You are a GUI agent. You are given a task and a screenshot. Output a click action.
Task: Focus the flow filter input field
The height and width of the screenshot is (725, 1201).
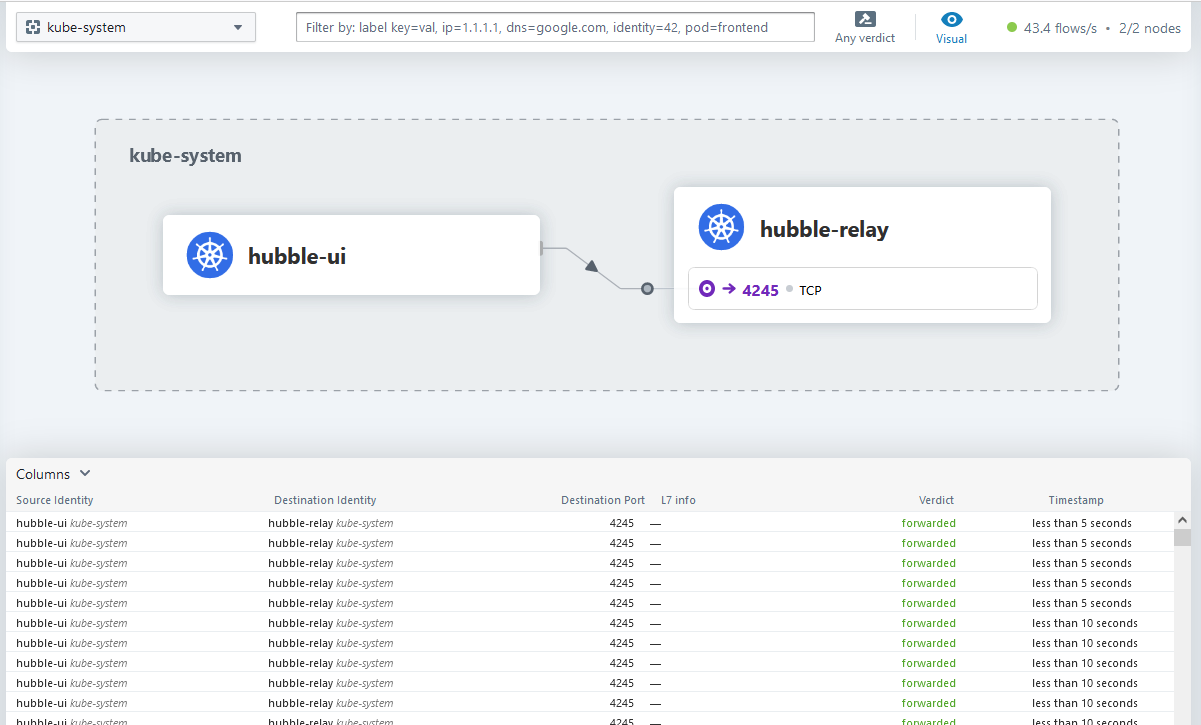[x=555, y=27]
